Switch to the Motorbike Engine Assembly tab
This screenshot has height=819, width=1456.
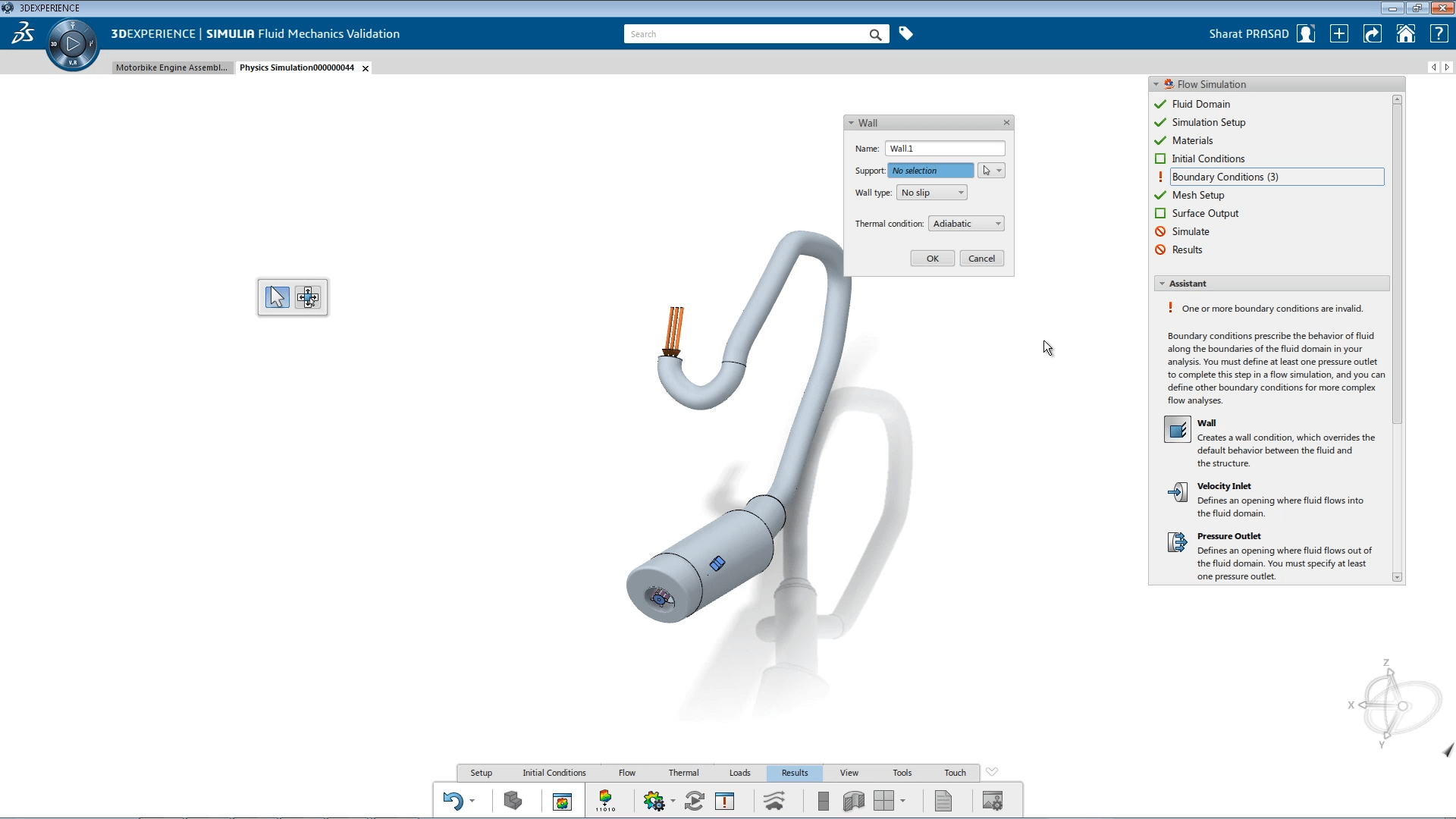(171, 67)
